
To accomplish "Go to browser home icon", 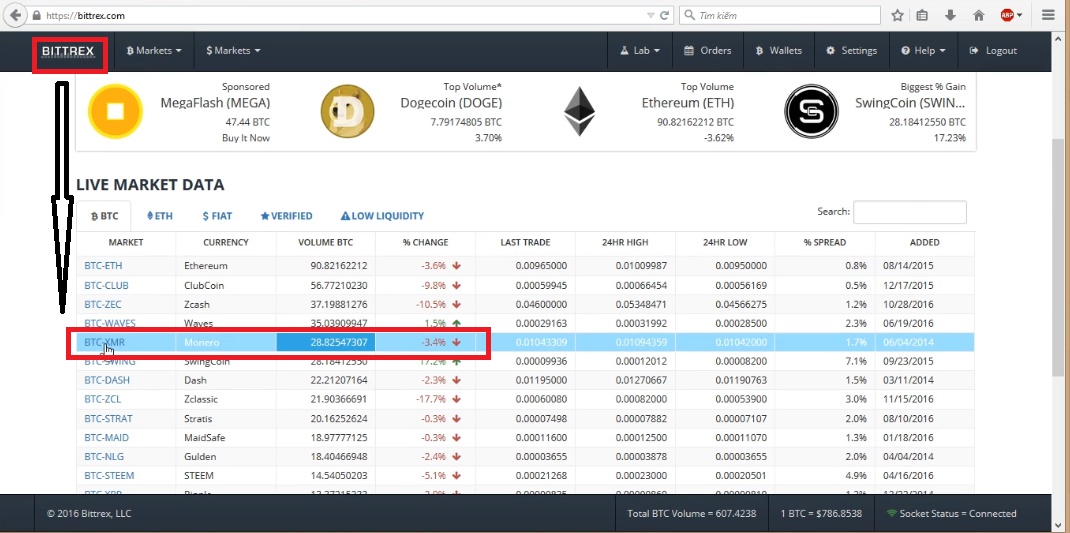I will coord(979,15).
